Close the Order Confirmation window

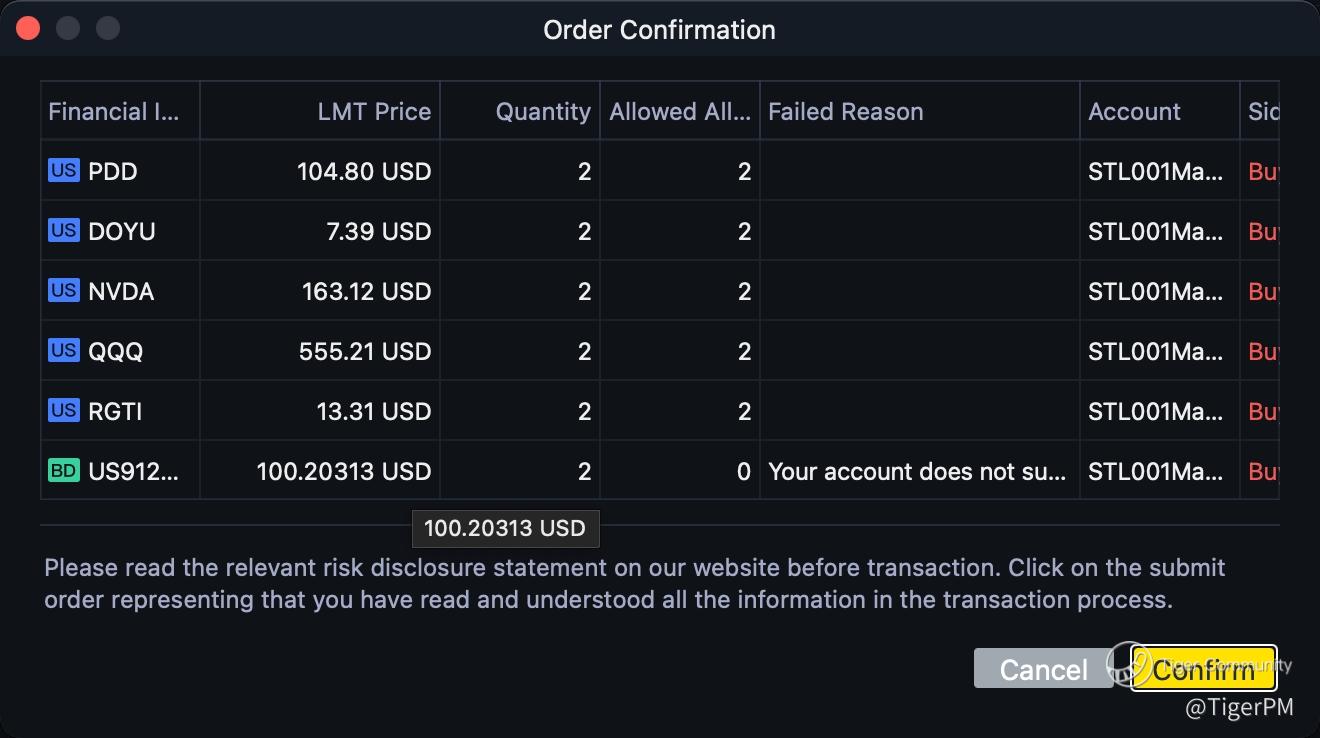(x=28, y=28)
